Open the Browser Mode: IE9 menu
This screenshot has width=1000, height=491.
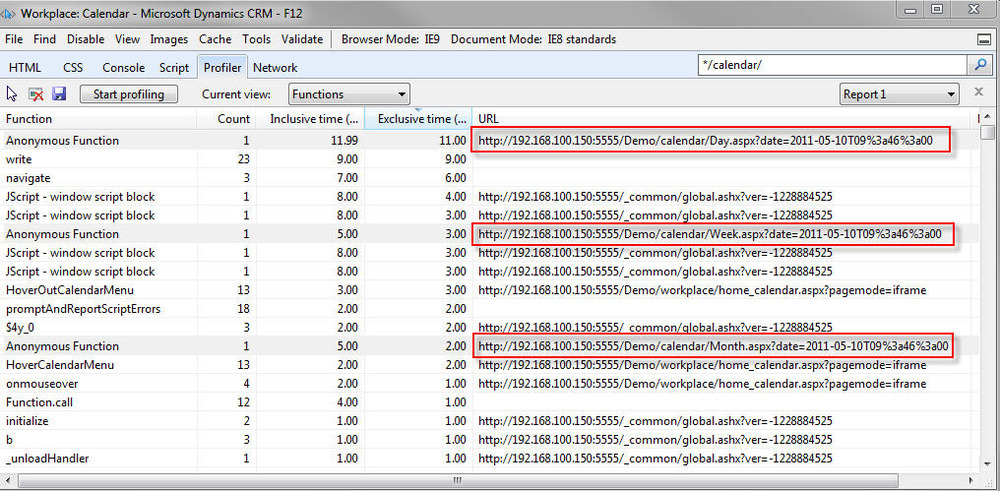point(390,40)
